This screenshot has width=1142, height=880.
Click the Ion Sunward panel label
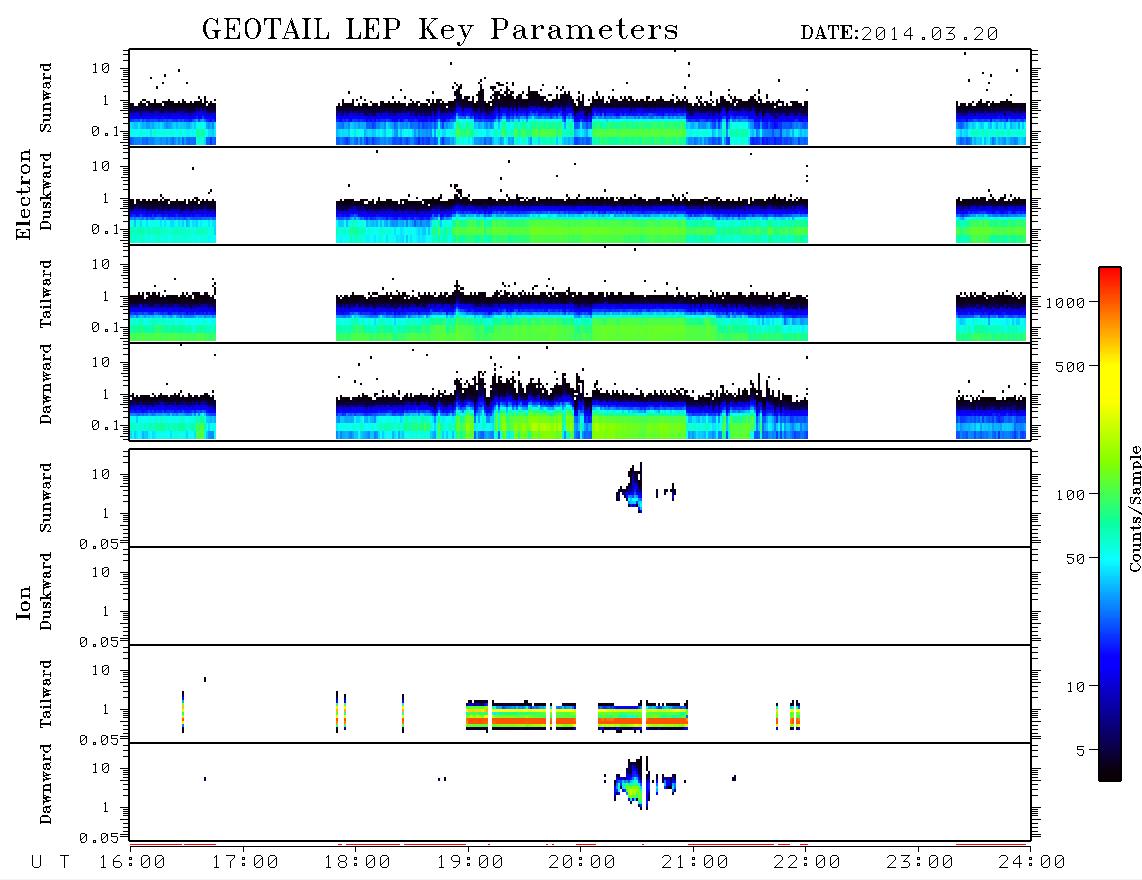tap(46, 498)
